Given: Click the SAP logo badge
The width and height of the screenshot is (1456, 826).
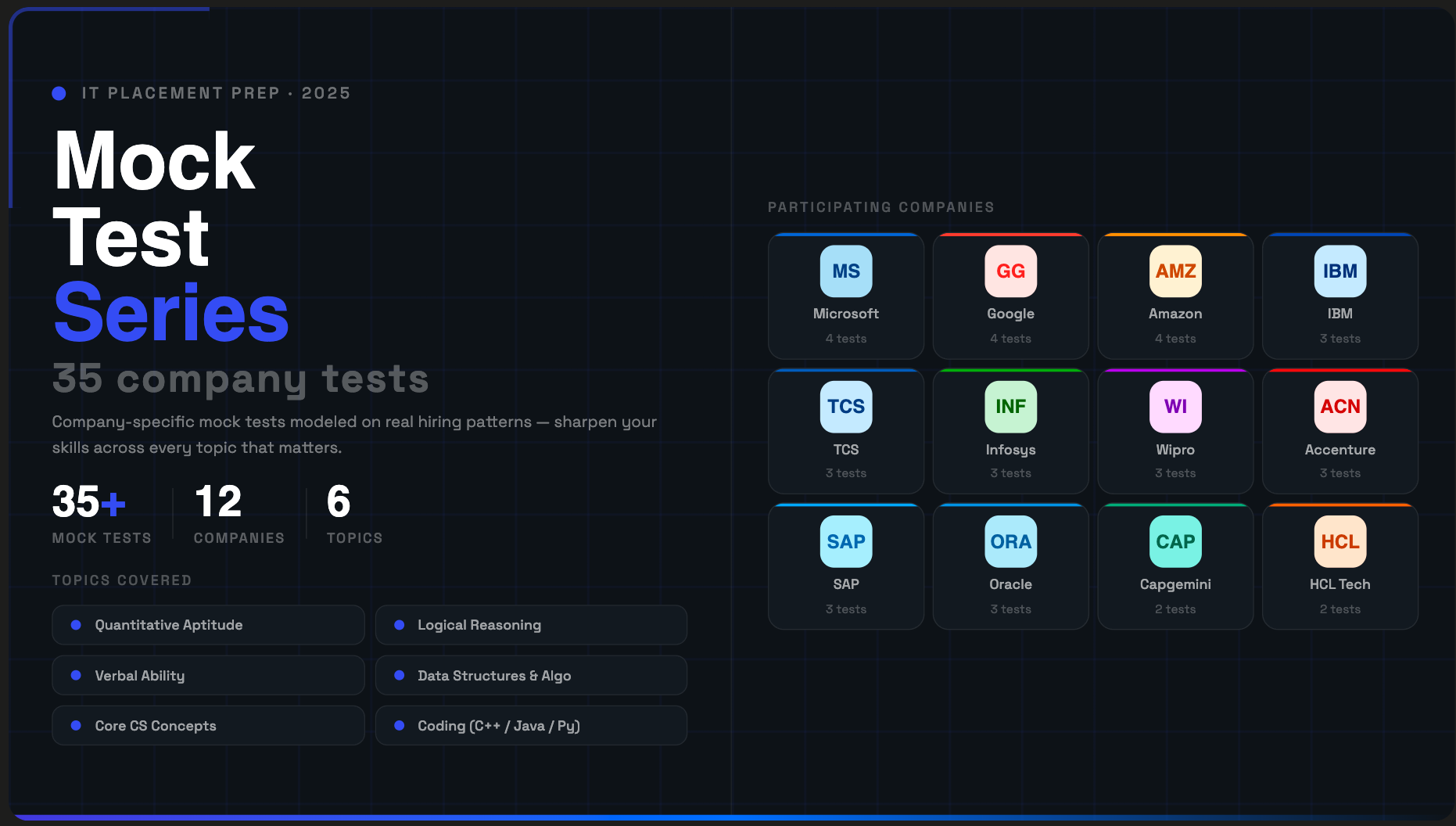Looking at the screenshot, I should point(845,541).
